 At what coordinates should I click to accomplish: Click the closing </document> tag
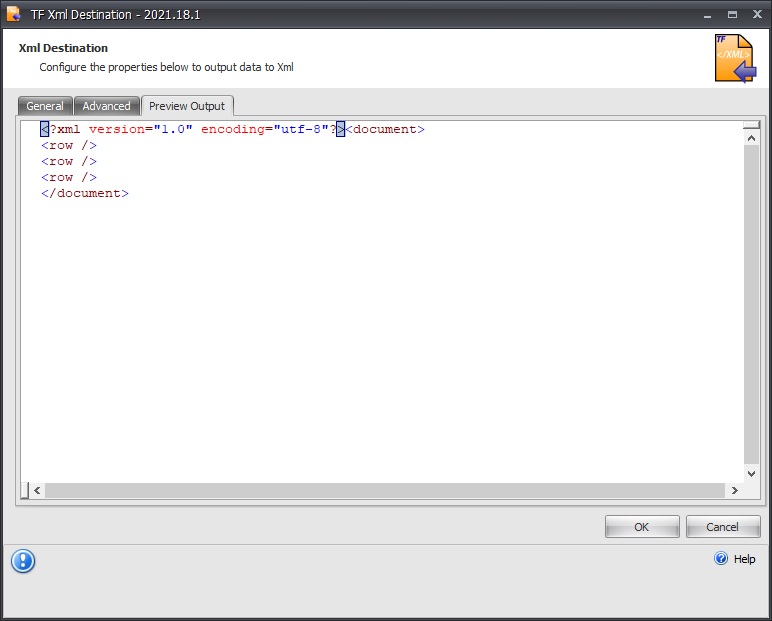point(85,193)
